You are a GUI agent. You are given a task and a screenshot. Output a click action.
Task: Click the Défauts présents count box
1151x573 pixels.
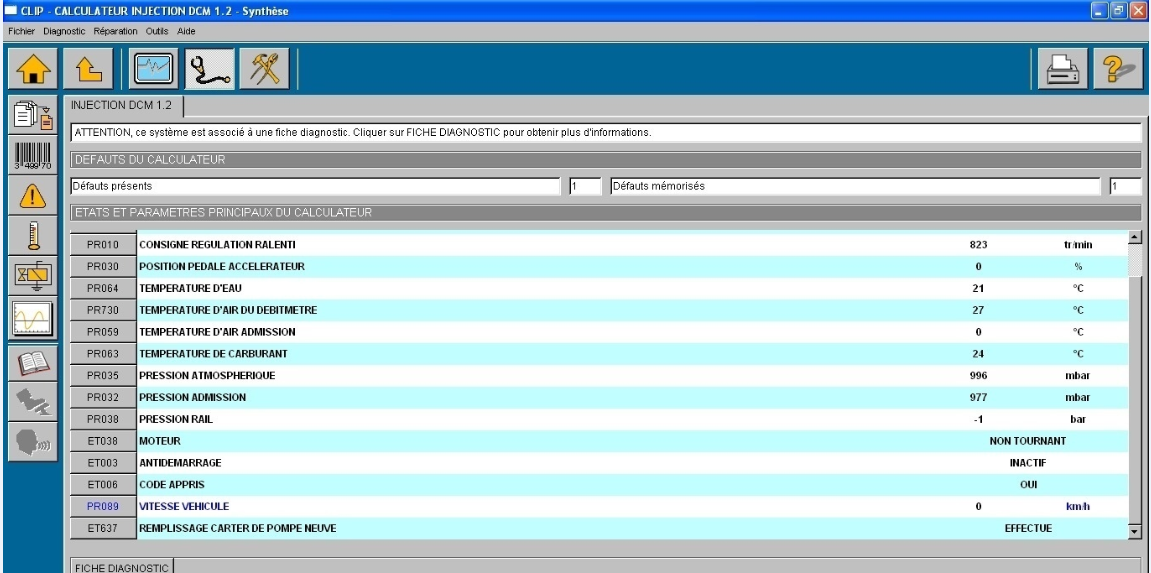(585, 186)
